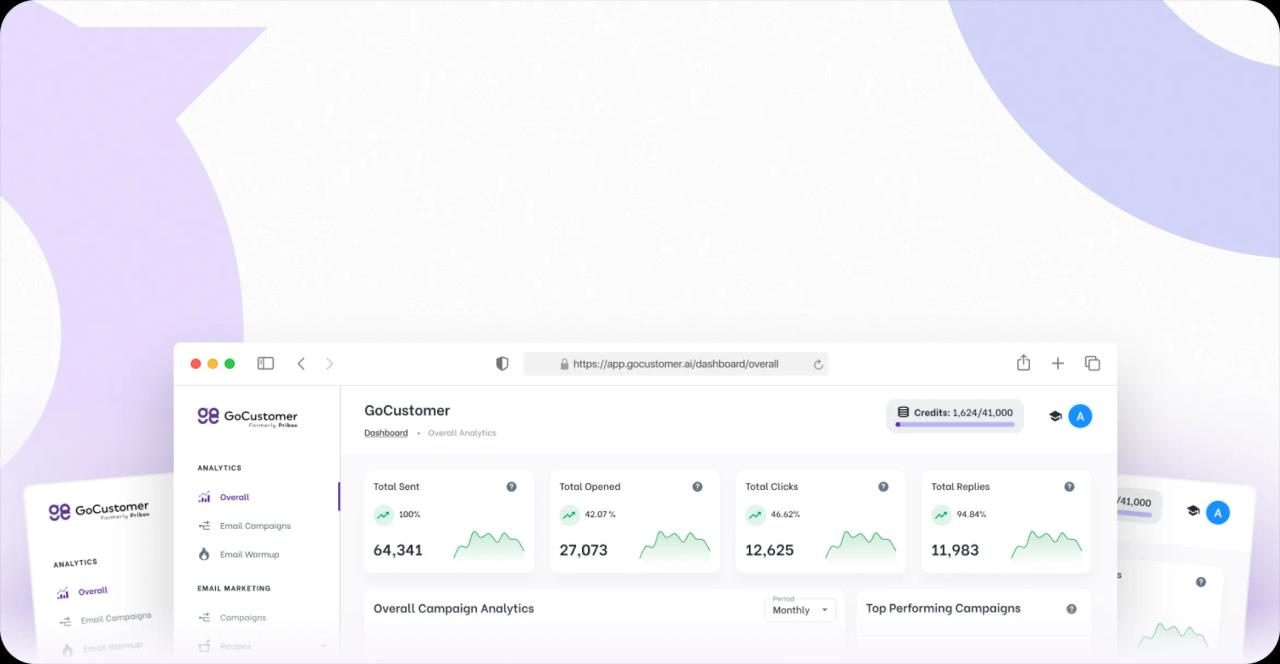Add new tab with plus icon
1280x664 pixels.
(1057, 363)
